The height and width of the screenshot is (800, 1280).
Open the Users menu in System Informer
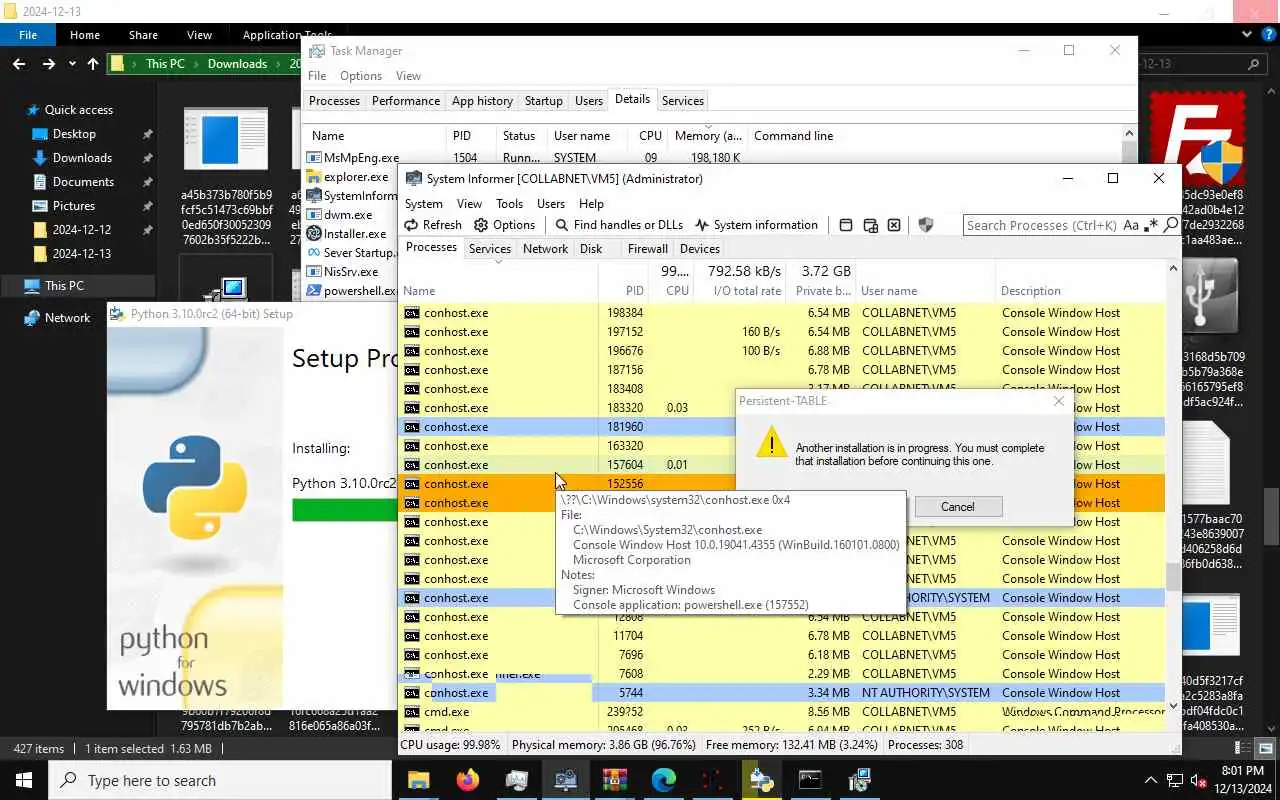point(551,203)
